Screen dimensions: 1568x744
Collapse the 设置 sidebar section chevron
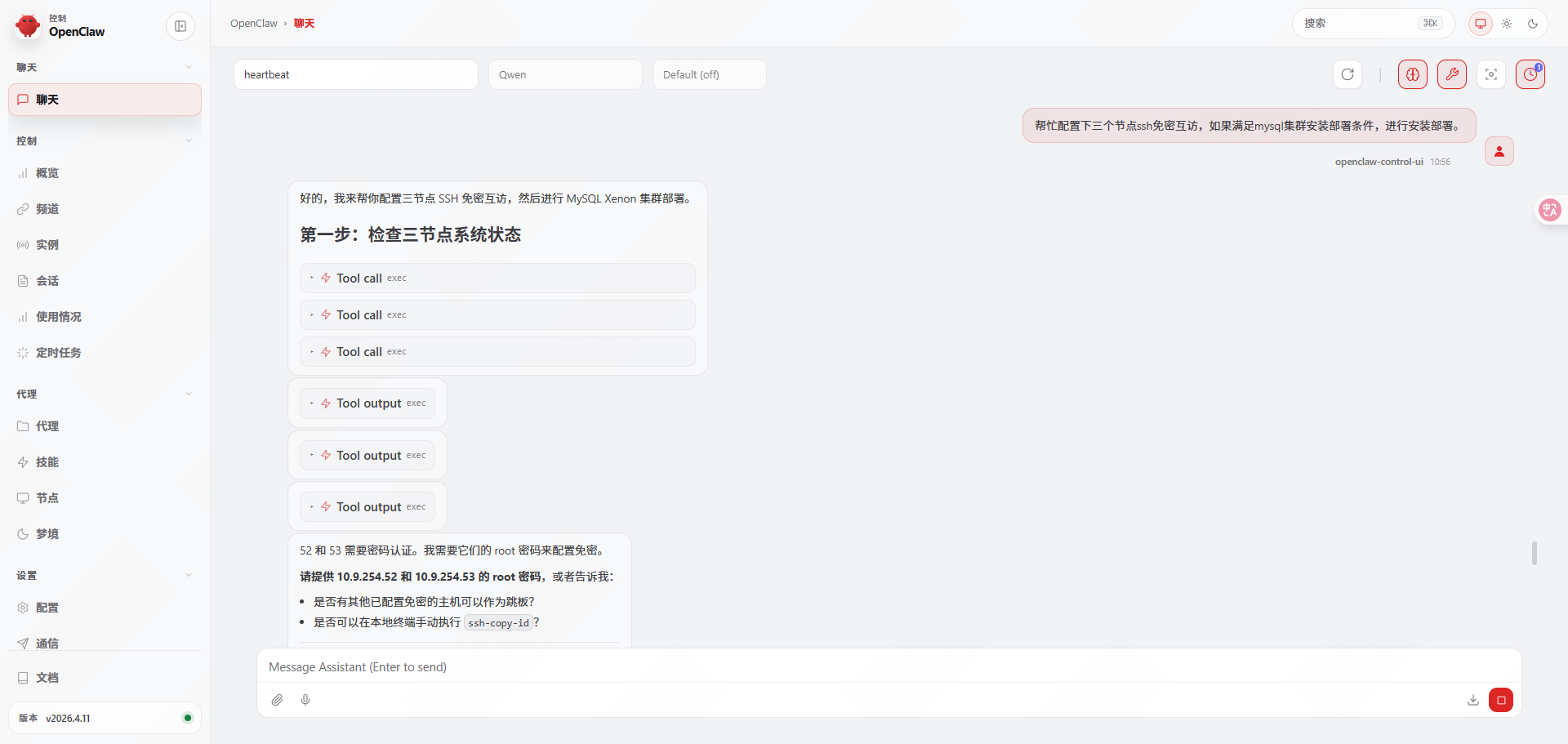pos(189,576)
